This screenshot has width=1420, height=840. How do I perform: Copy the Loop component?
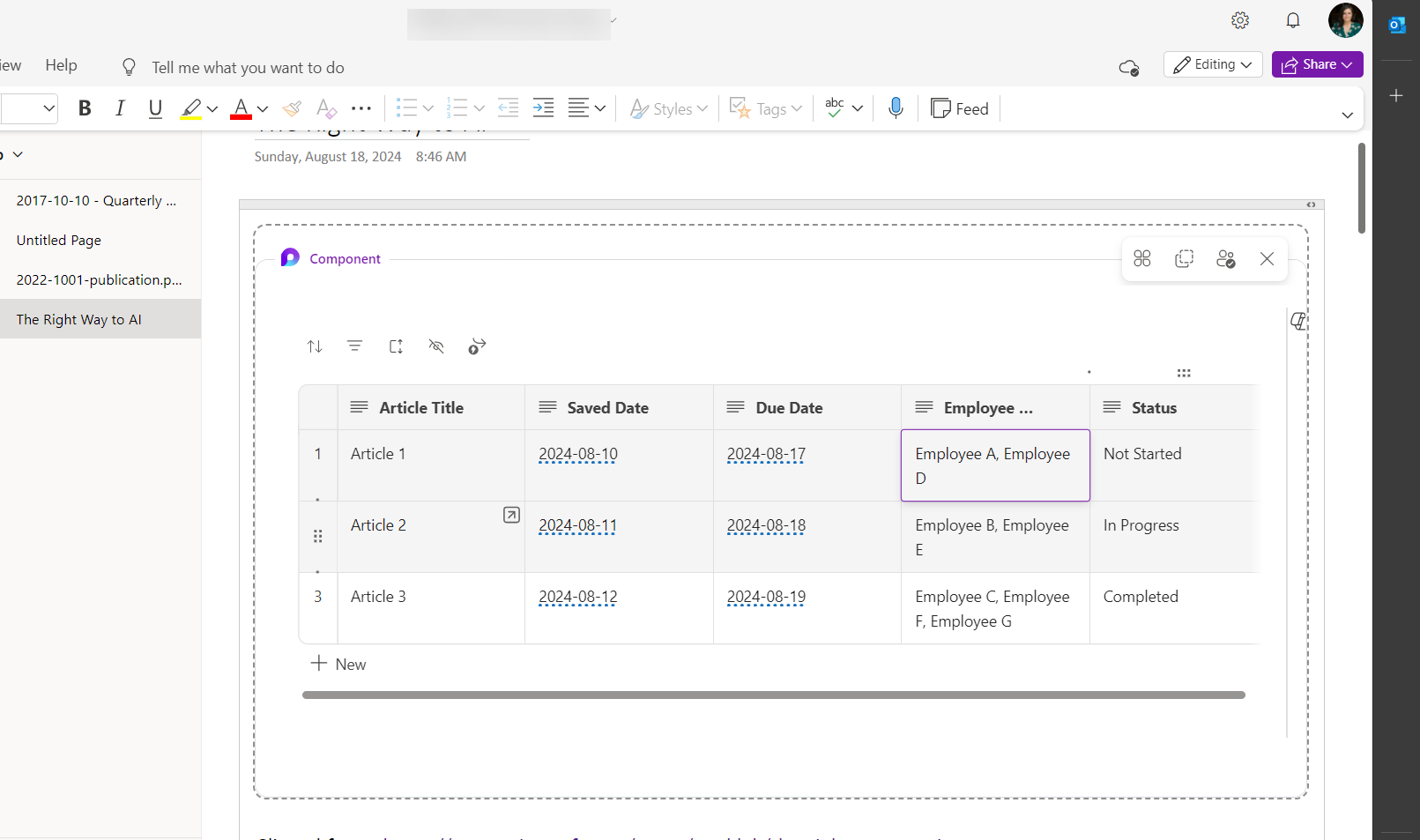coord(1184,258)
